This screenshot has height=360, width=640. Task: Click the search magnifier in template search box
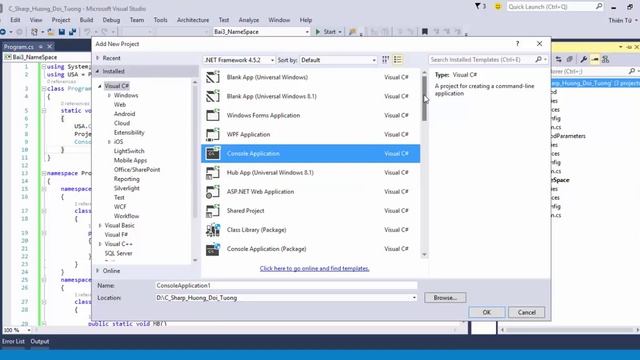538,60
